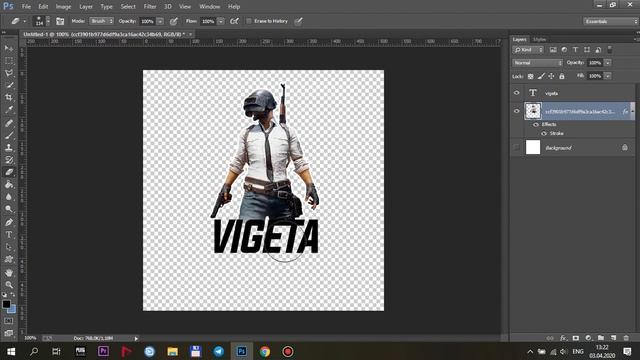Select the Hand tool
Viewport: 640px width, 360px height.
pyautogui.click(x=9, y=273)
